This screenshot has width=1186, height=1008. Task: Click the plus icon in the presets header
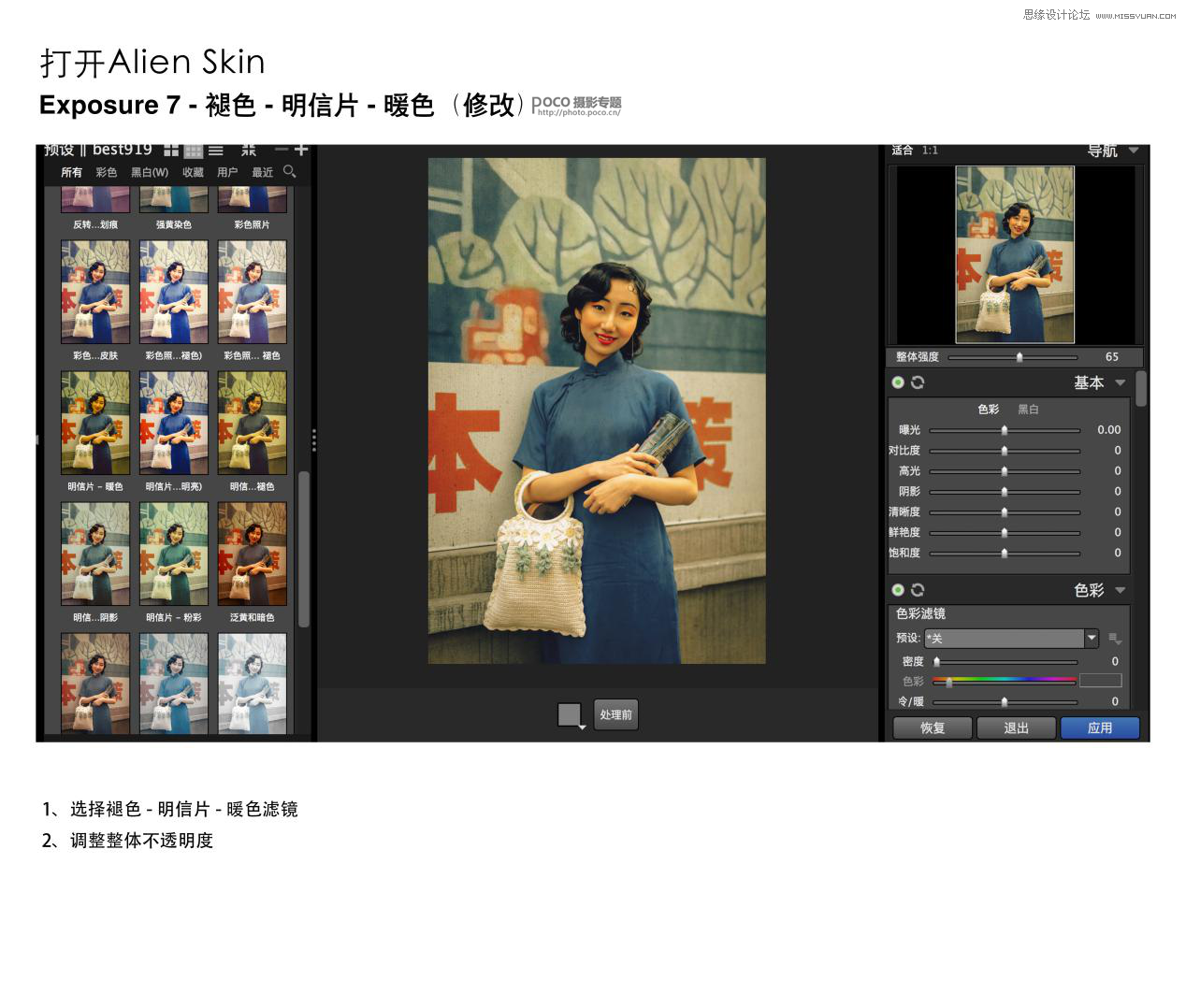[x=301, y=149]
